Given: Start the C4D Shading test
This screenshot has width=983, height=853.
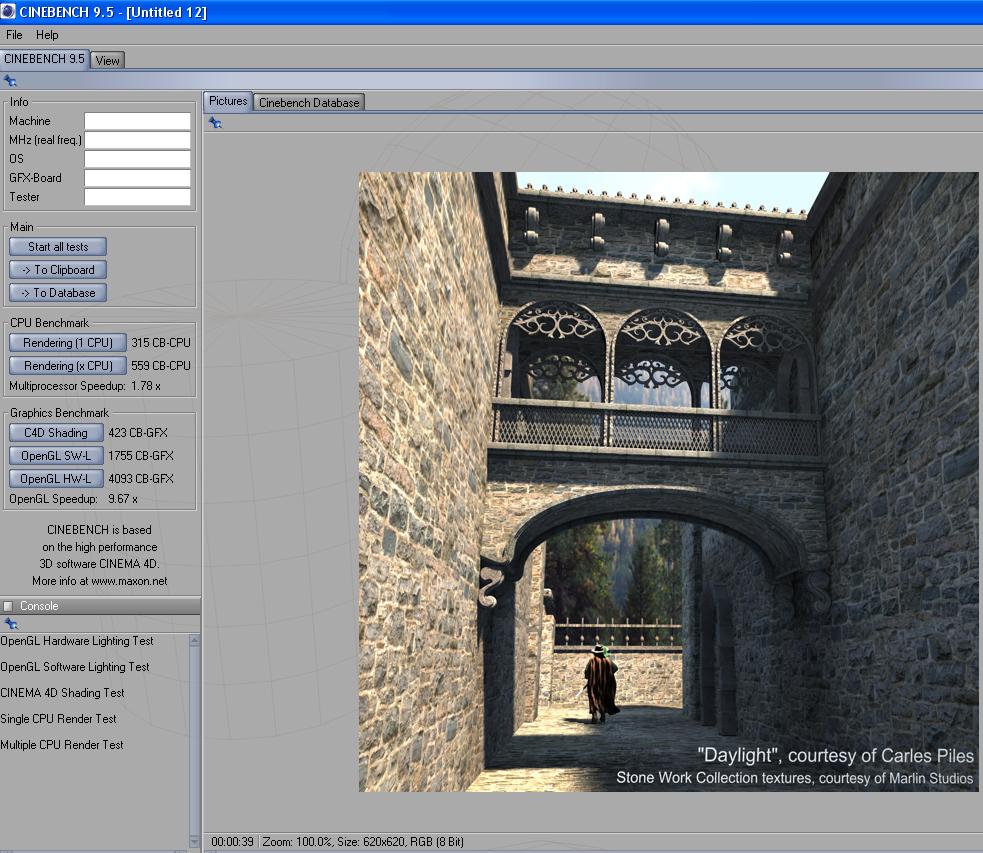Looking at the screenshot, I should coord(56,433).
